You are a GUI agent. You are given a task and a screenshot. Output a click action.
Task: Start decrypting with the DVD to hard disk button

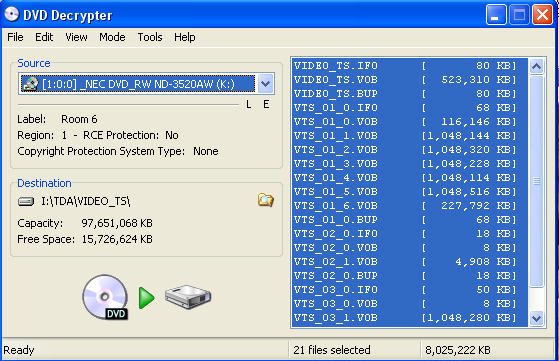coord(147,298)
